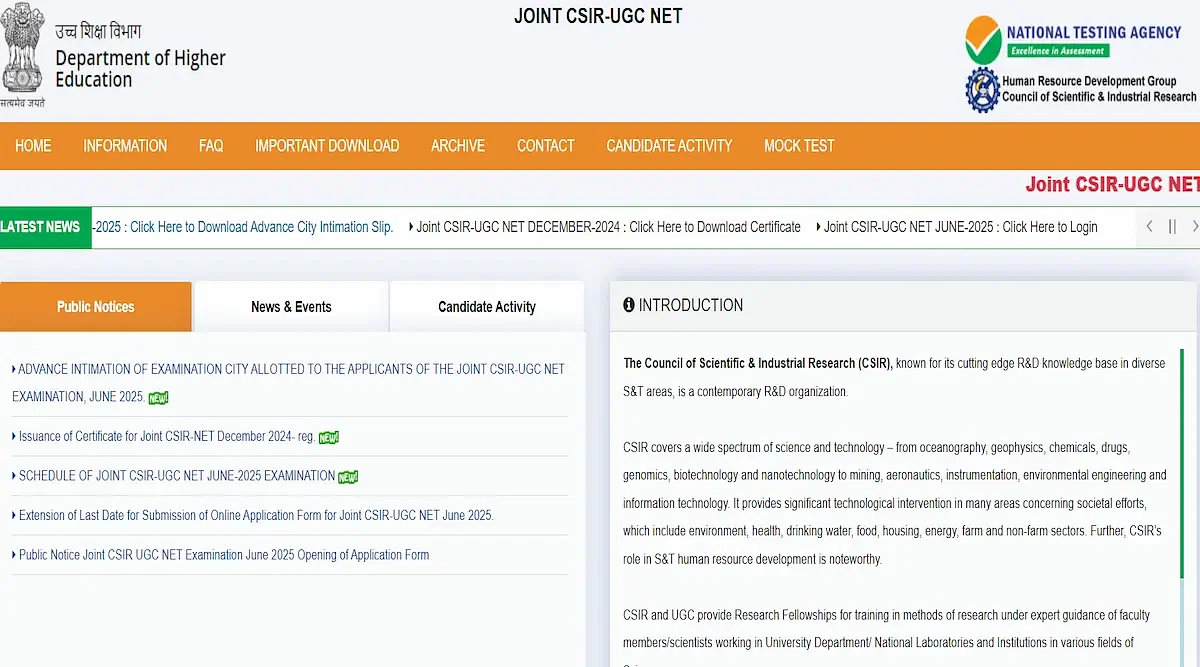
Task: Click Human Resource Development Group text
Action: pyautogui.click(x=1089, y=81)
